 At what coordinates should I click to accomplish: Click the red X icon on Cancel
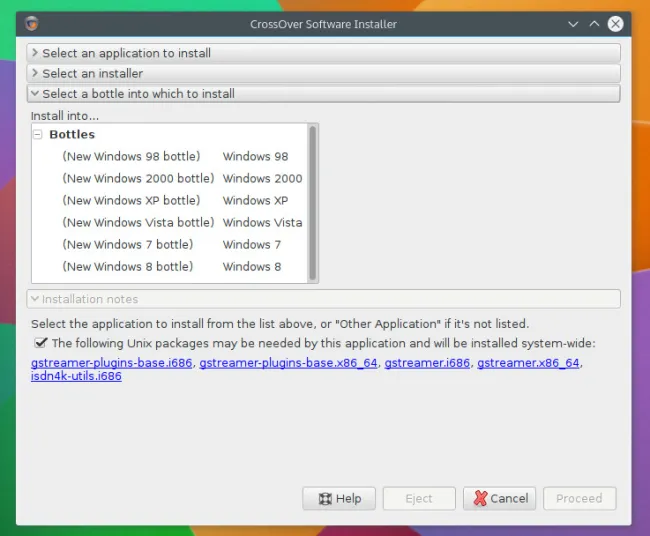[480, 498]
